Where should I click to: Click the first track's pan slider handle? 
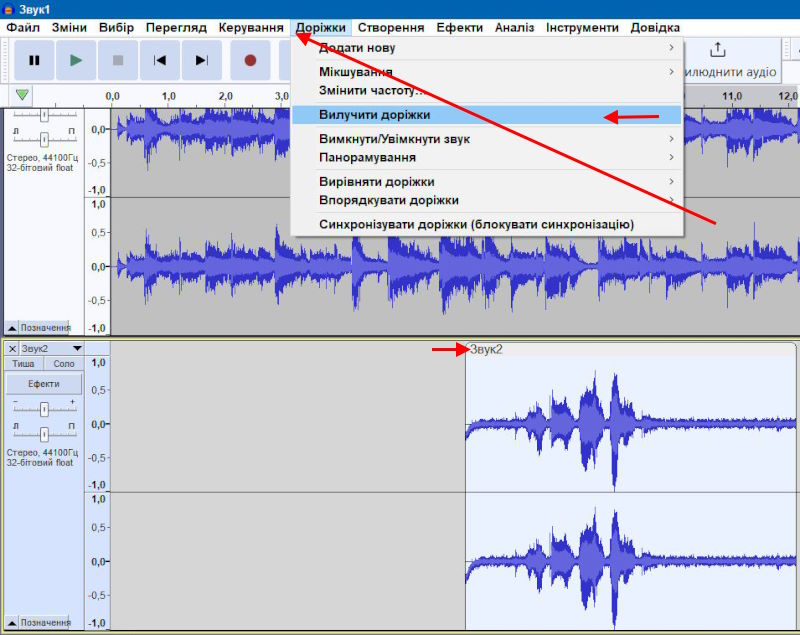coord(44,139)
